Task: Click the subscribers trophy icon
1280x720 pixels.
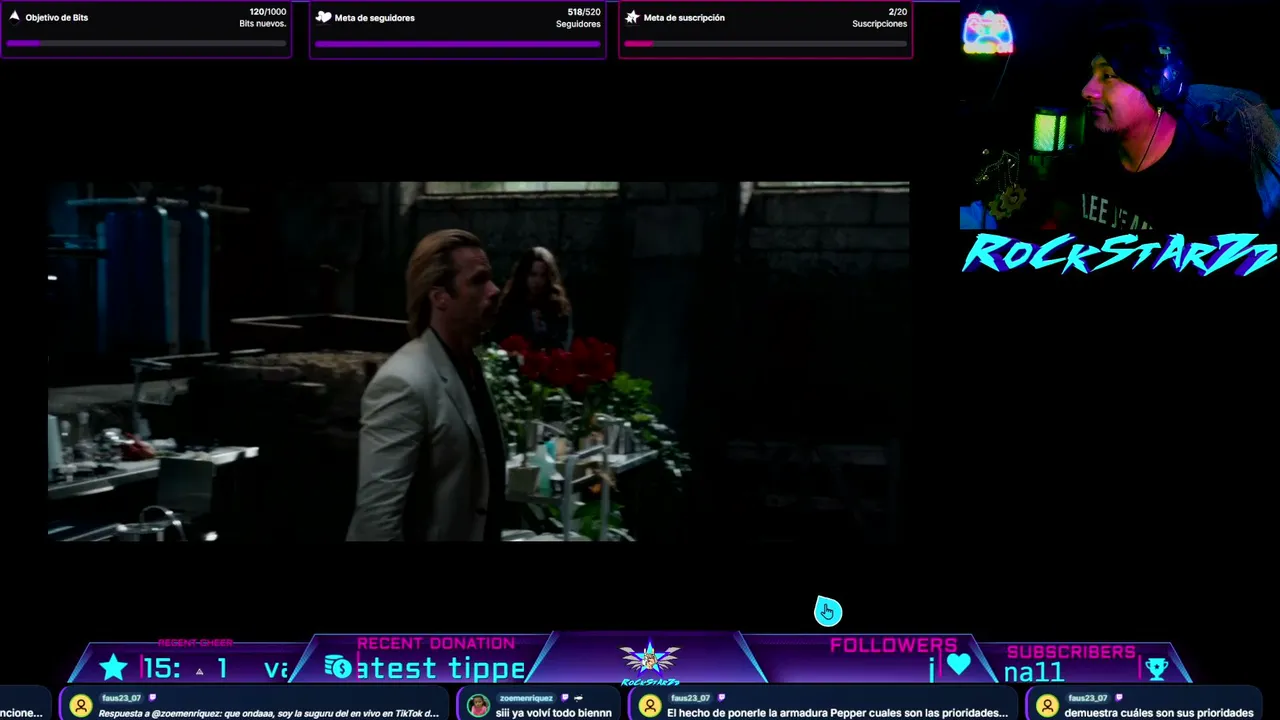Action: [x=1156, y=668]
